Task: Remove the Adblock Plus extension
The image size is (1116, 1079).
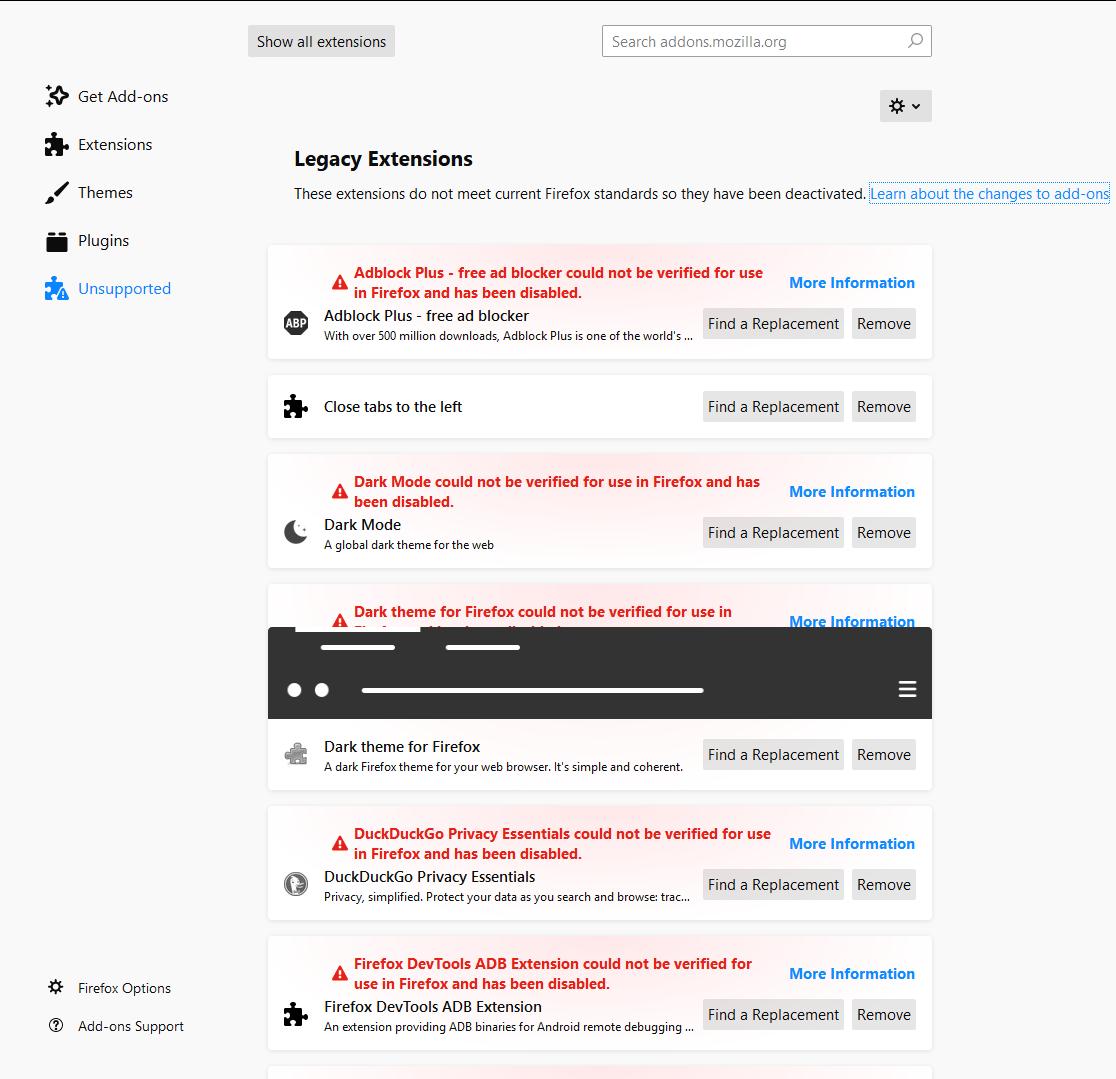Action: tap(883, 323)
